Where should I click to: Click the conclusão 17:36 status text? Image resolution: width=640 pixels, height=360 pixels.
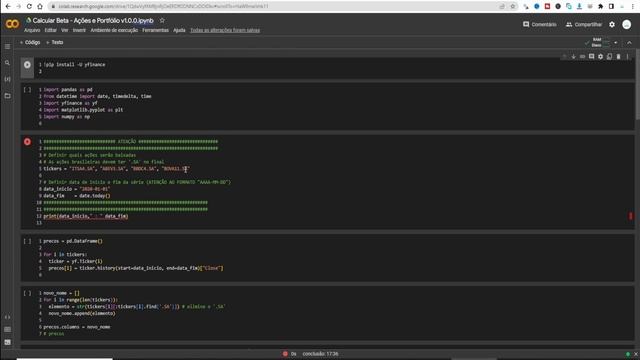[x=320, y=354]
